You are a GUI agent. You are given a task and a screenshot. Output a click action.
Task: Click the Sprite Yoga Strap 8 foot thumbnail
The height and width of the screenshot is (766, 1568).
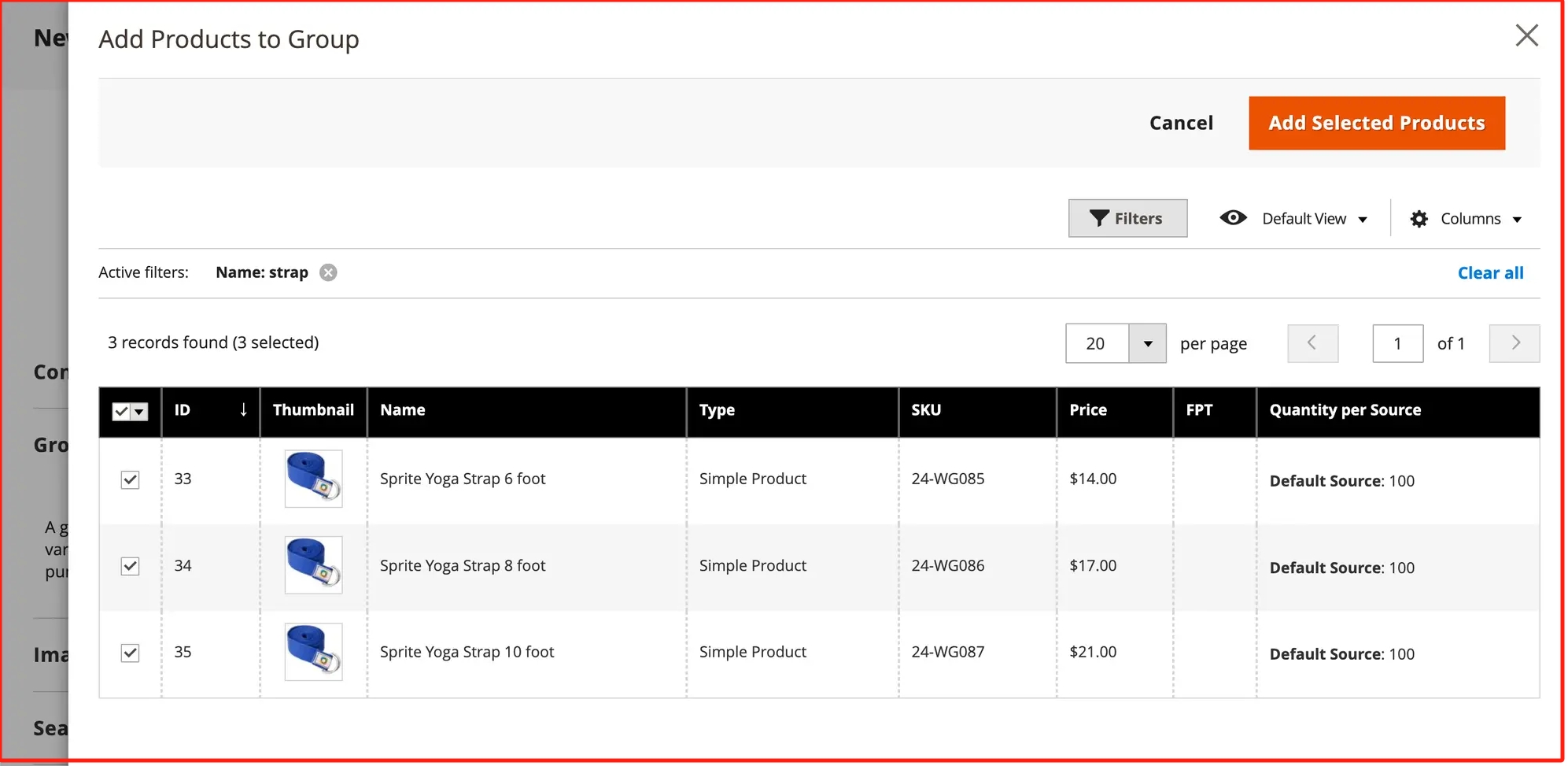pos(313,565)
